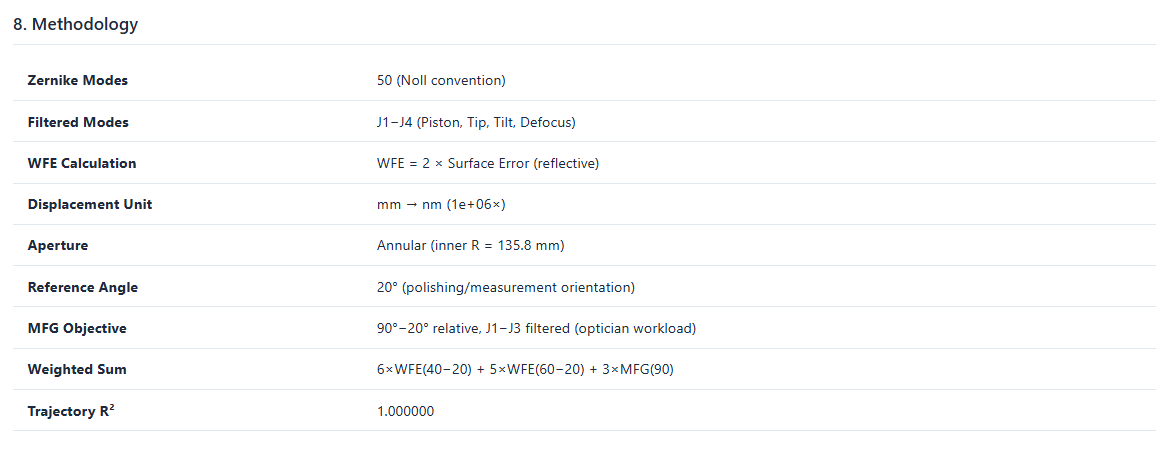The width and height of the screenshot is (1174, 449).
Task: Select the 'Aperture' row label
Action: tap(58, 245)
